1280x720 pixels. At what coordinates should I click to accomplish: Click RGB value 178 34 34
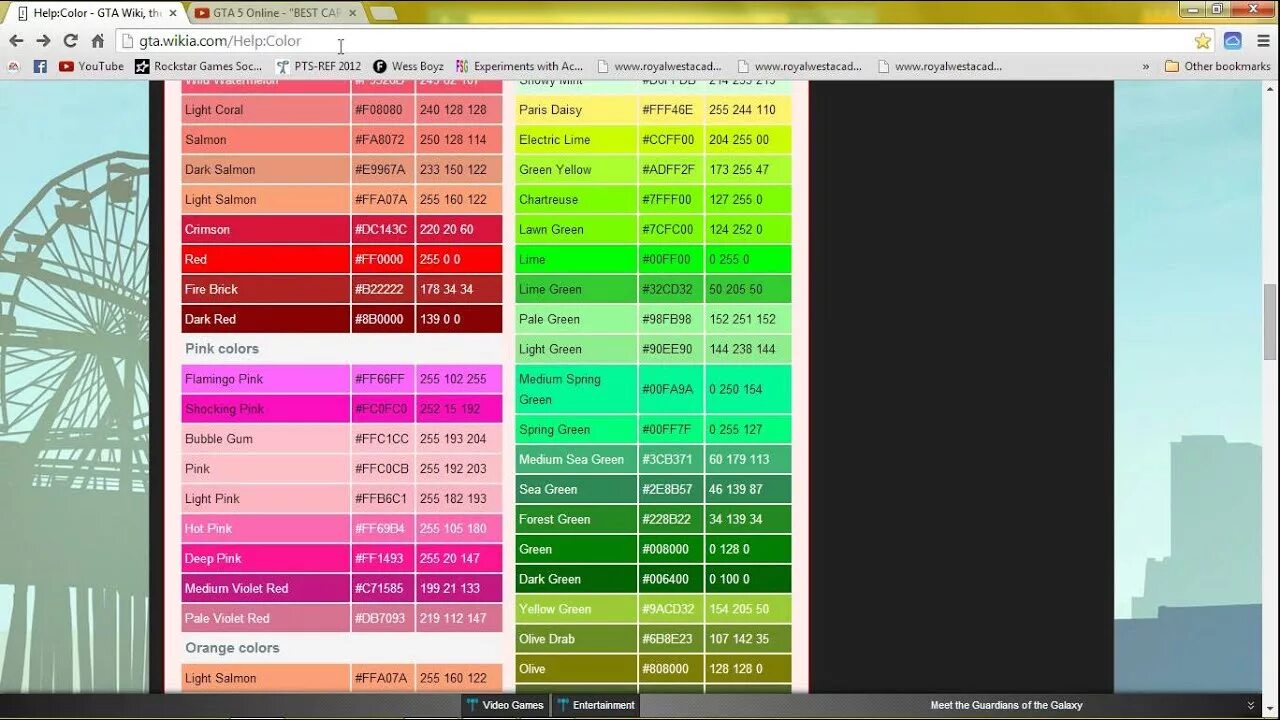[x=446, y=290]
